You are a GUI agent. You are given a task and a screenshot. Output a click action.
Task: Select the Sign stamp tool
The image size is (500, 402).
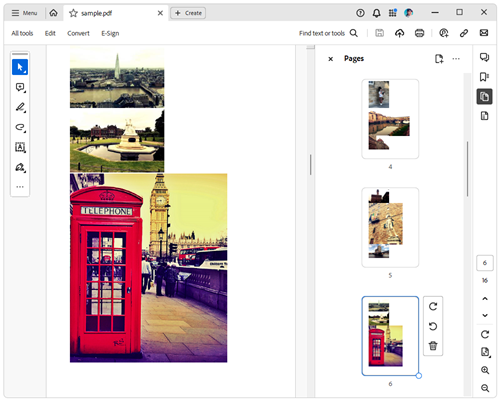tap(20, 167)
